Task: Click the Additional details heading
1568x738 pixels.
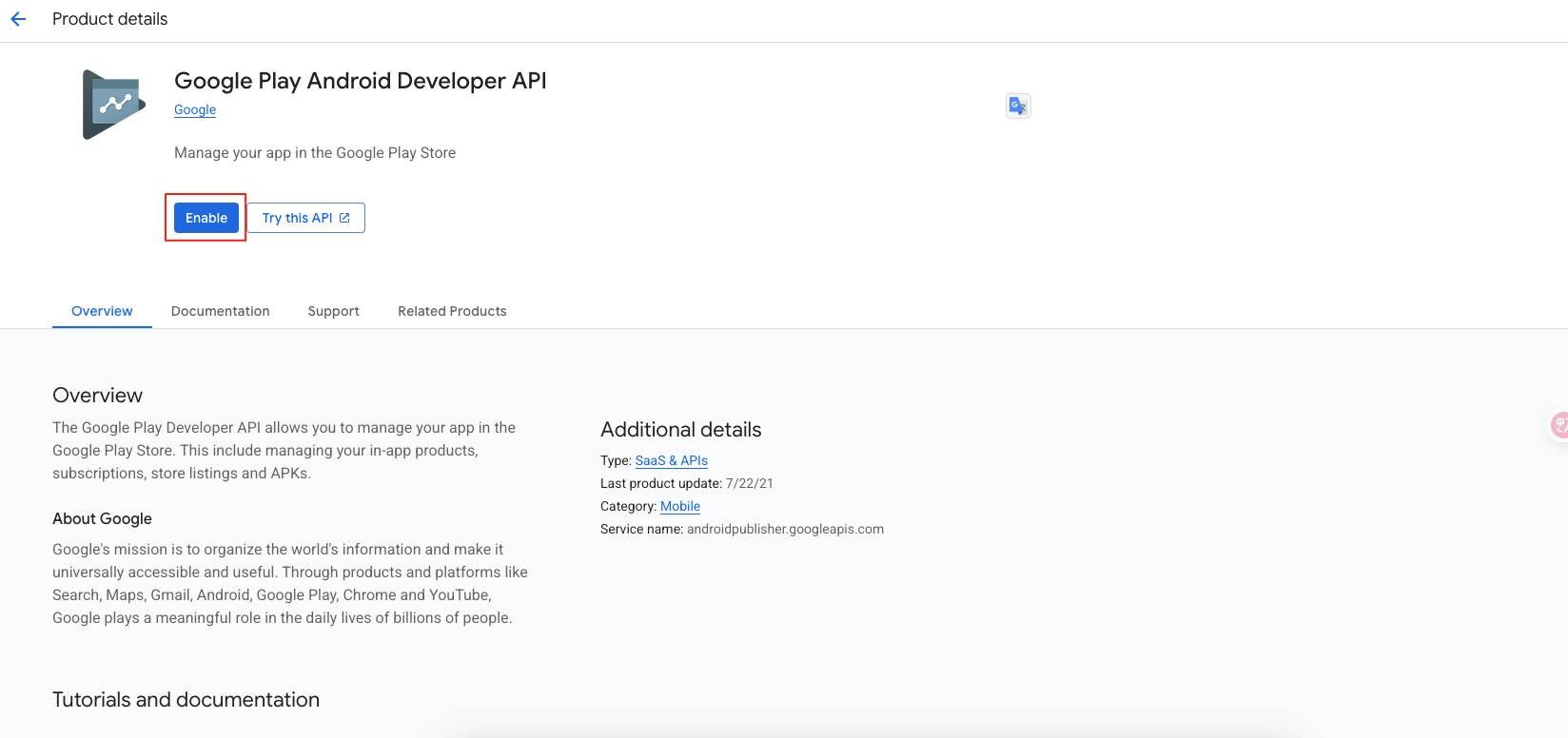Action: click(680, 430)
